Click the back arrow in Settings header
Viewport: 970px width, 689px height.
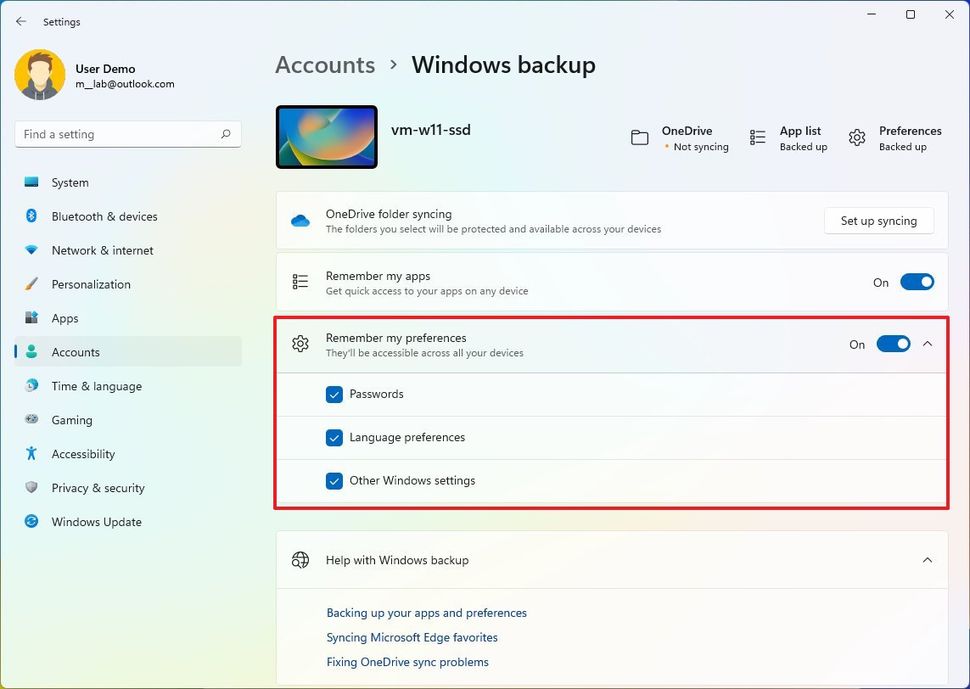click(x=21, y=21)
